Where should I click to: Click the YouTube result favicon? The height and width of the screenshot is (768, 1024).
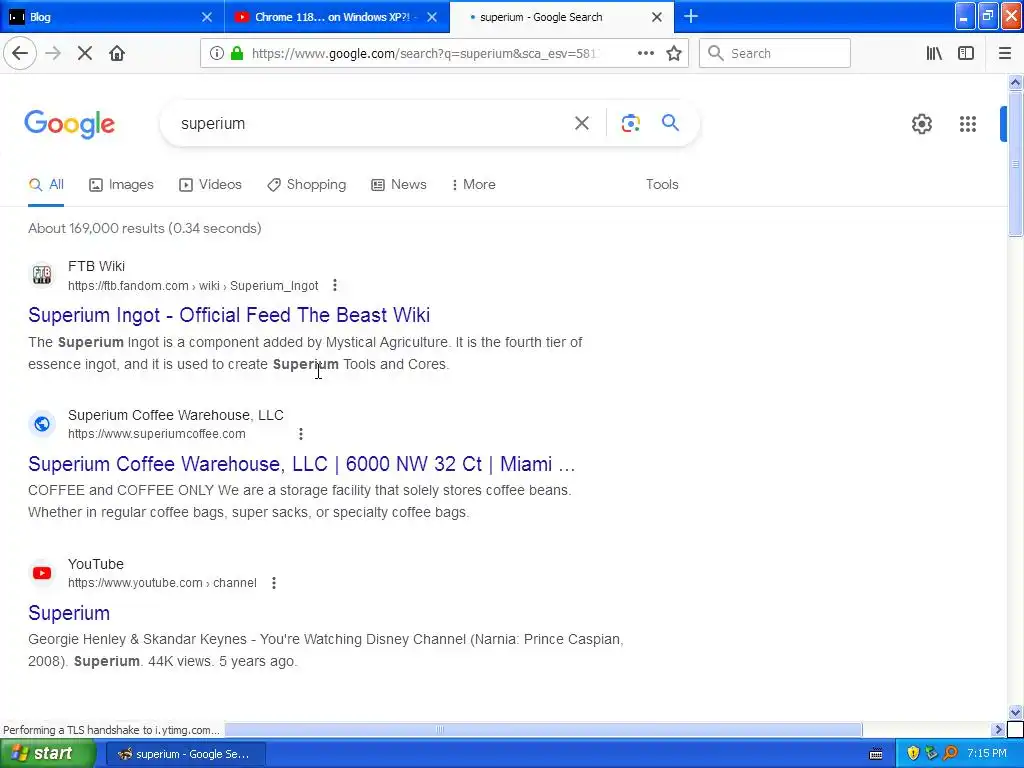(x=42, y=573)
